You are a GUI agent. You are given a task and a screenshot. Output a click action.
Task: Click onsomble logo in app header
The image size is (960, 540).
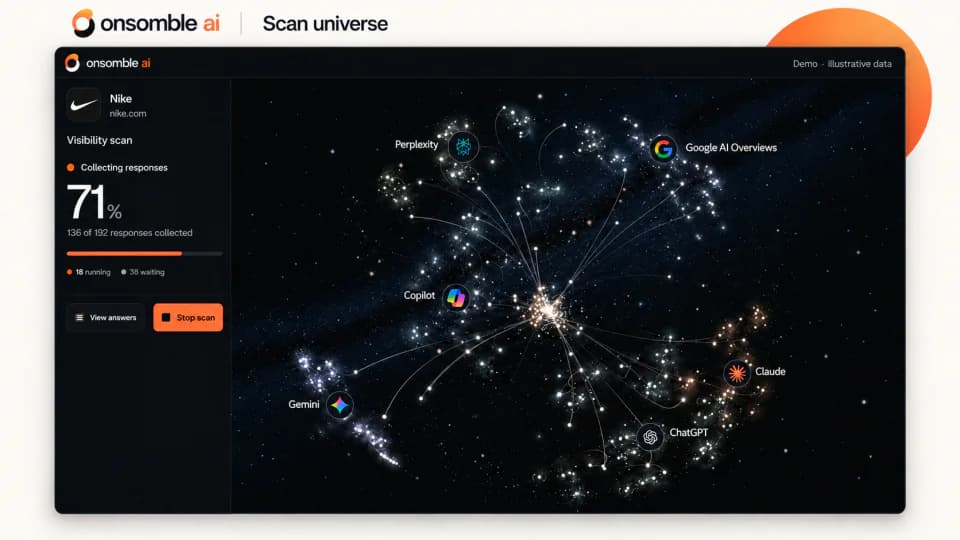tap(72, 62)
